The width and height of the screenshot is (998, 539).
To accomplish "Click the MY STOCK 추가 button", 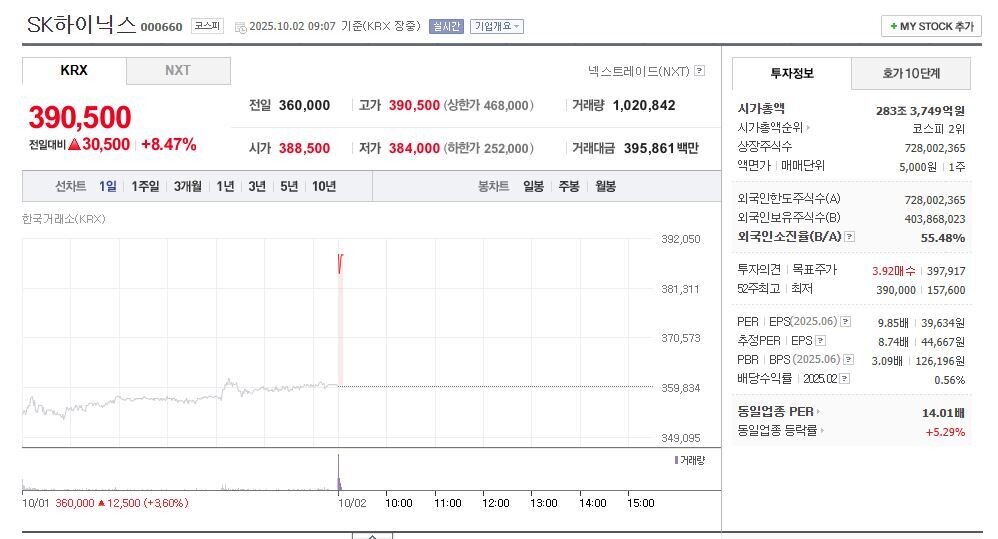I will 931,26.
